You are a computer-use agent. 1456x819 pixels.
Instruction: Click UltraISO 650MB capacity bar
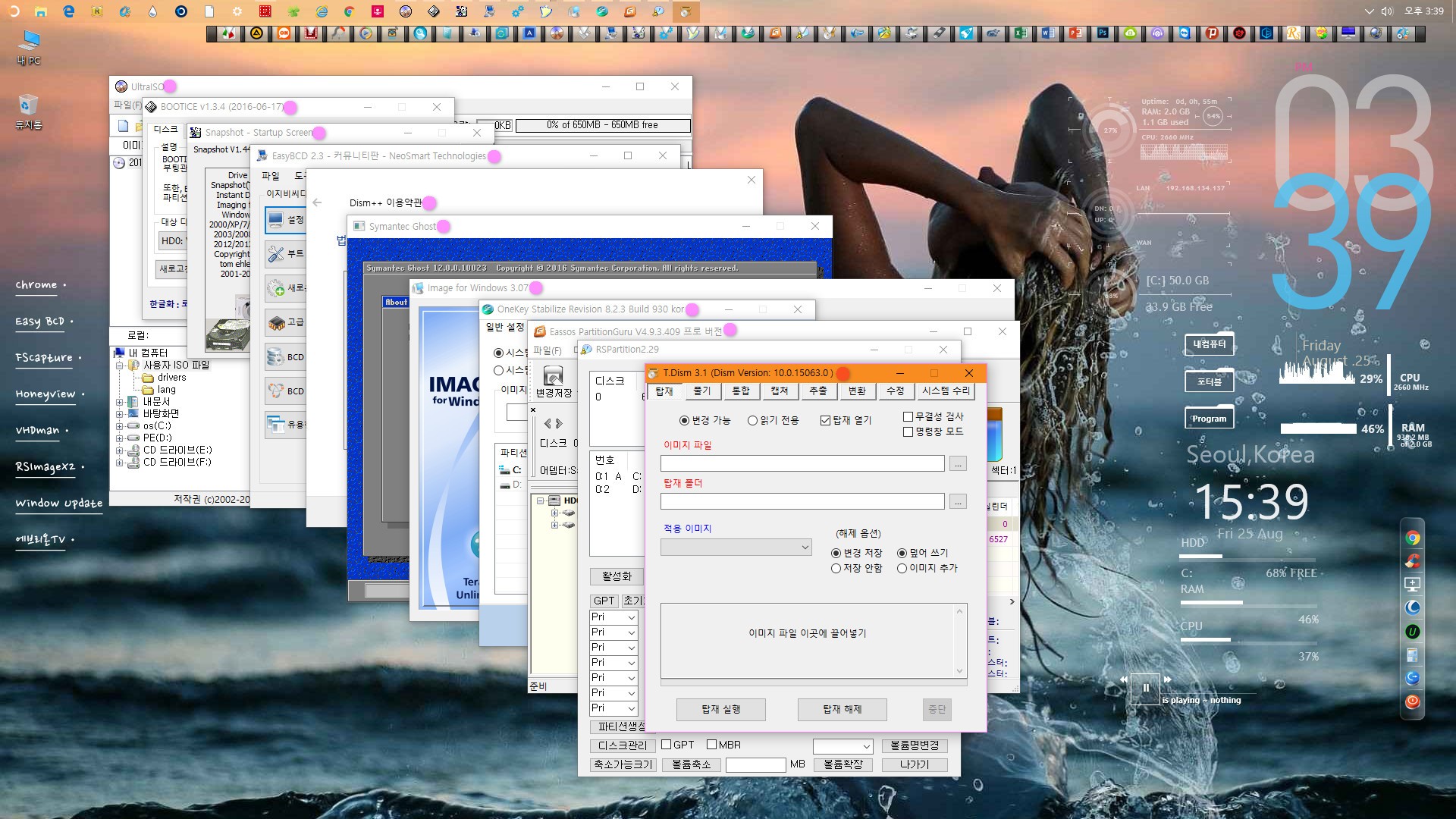[x=603, y=125]
